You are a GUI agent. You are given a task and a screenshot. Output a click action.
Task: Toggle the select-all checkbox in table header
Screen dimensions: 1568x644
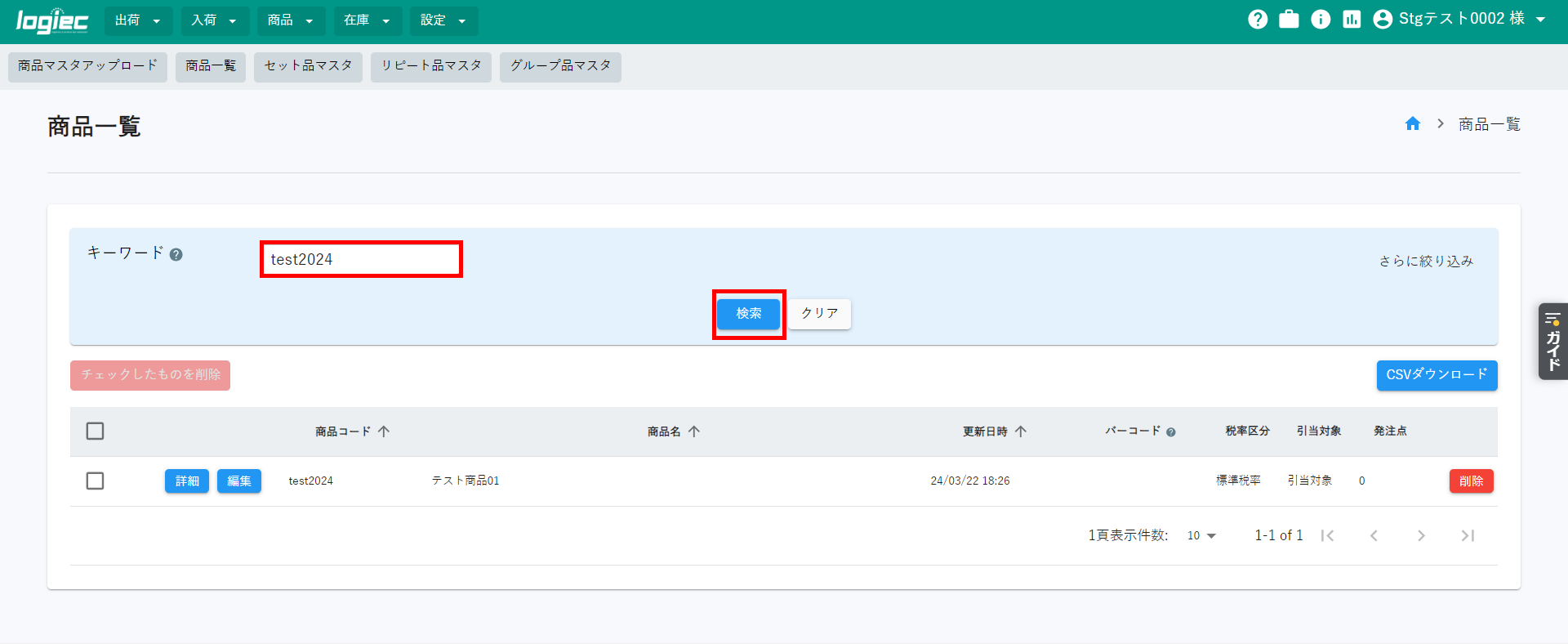[96, 431]
